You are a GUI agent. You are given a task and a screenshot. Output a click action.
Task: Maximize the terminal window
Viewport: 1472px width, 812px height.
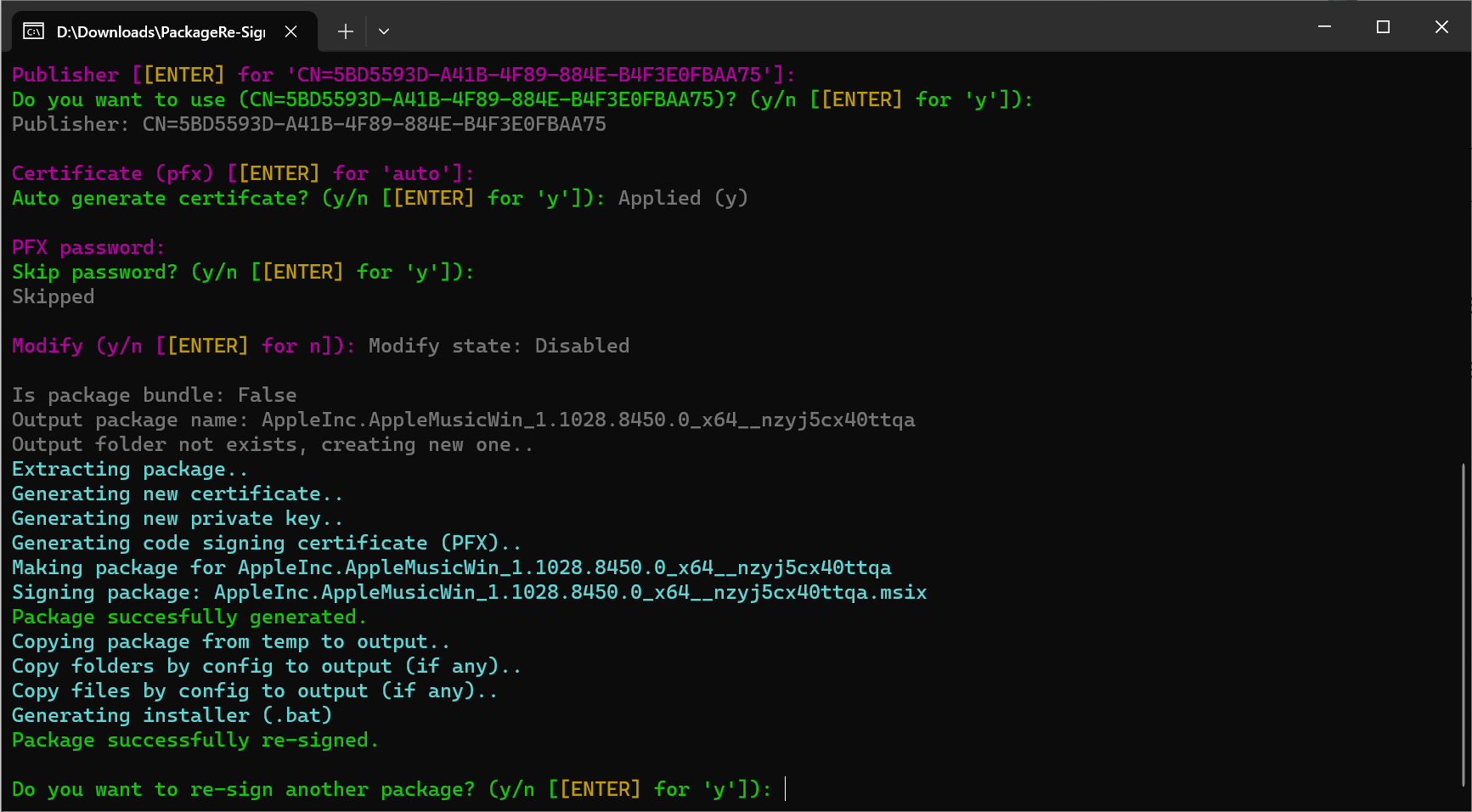1383,27
